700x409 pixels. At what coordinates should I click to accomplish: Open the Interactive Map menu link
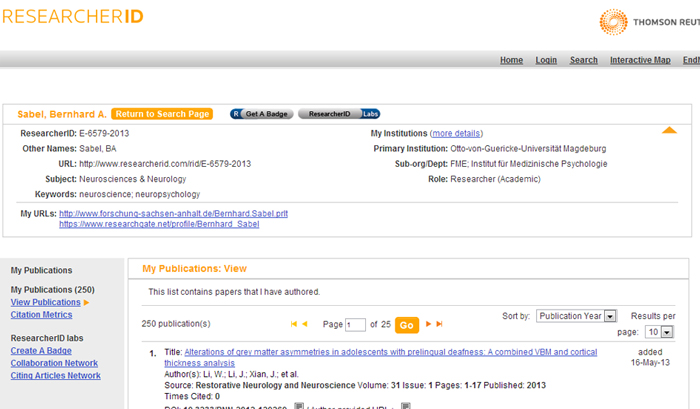[x=640, y=60]
